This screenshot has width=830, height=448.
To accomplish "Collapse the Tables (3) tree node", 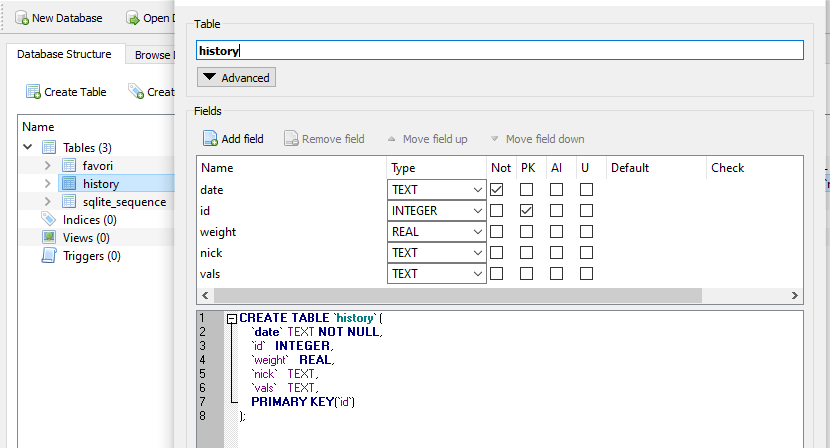I will pyautogui.click(x=27, y=148).
